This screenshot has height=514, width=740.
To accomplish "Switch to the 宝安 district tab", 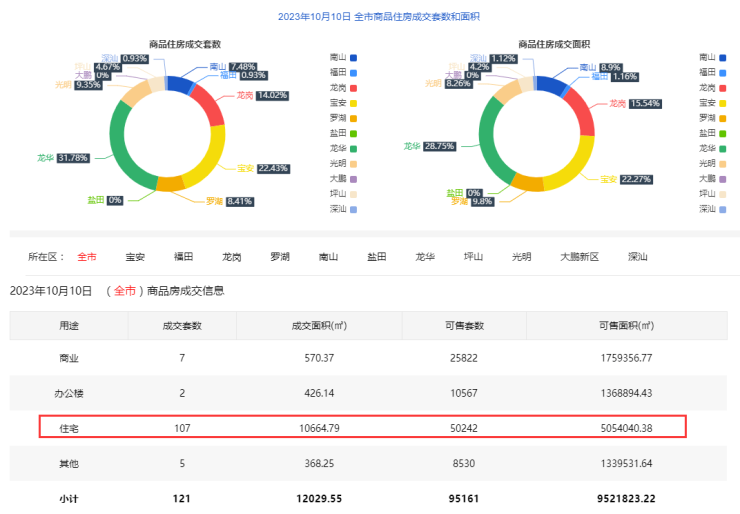I will click(x=135, y=257).
